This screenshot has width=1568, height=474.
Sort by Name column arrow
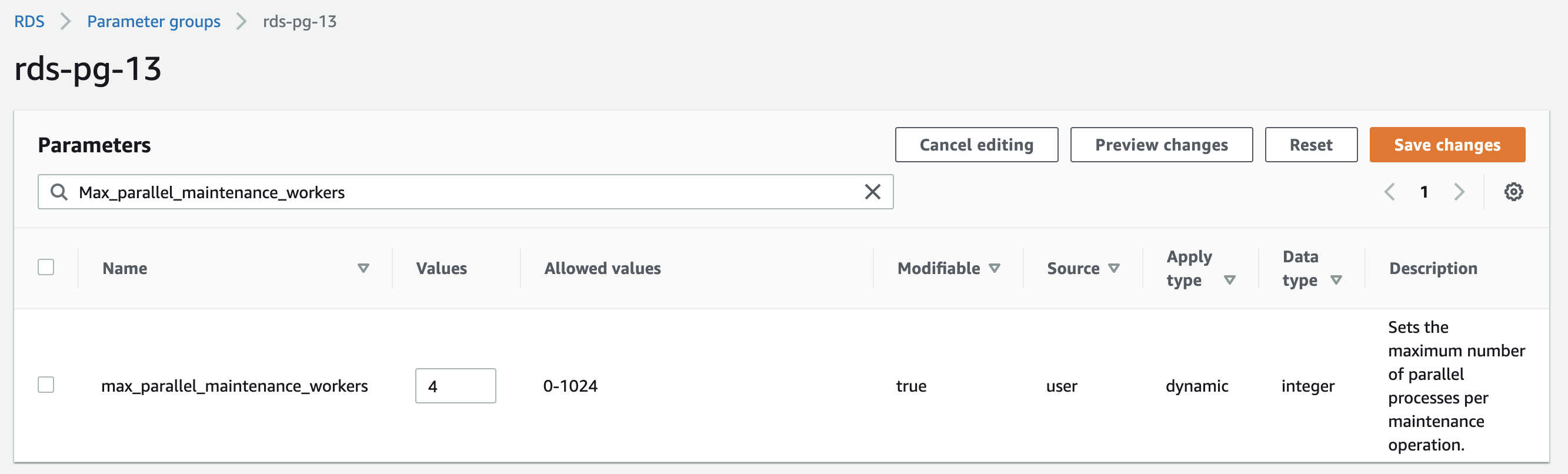tap(363, 268)
